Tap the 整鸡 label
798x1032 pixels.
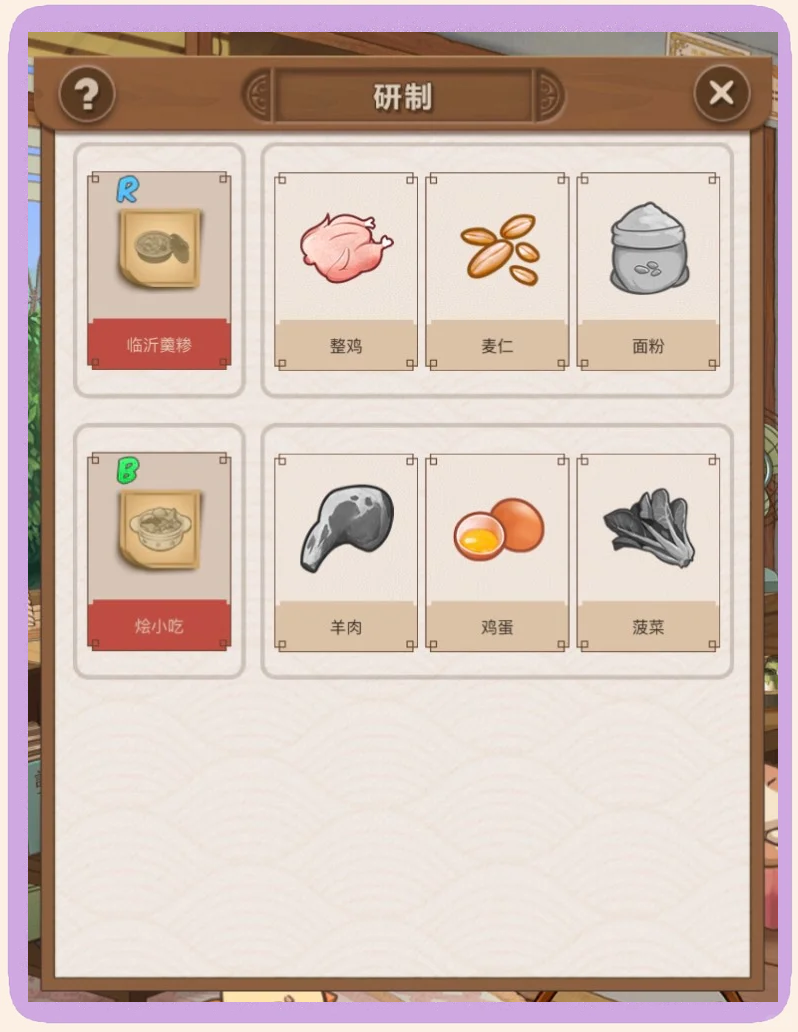click(x=346, y=346)
